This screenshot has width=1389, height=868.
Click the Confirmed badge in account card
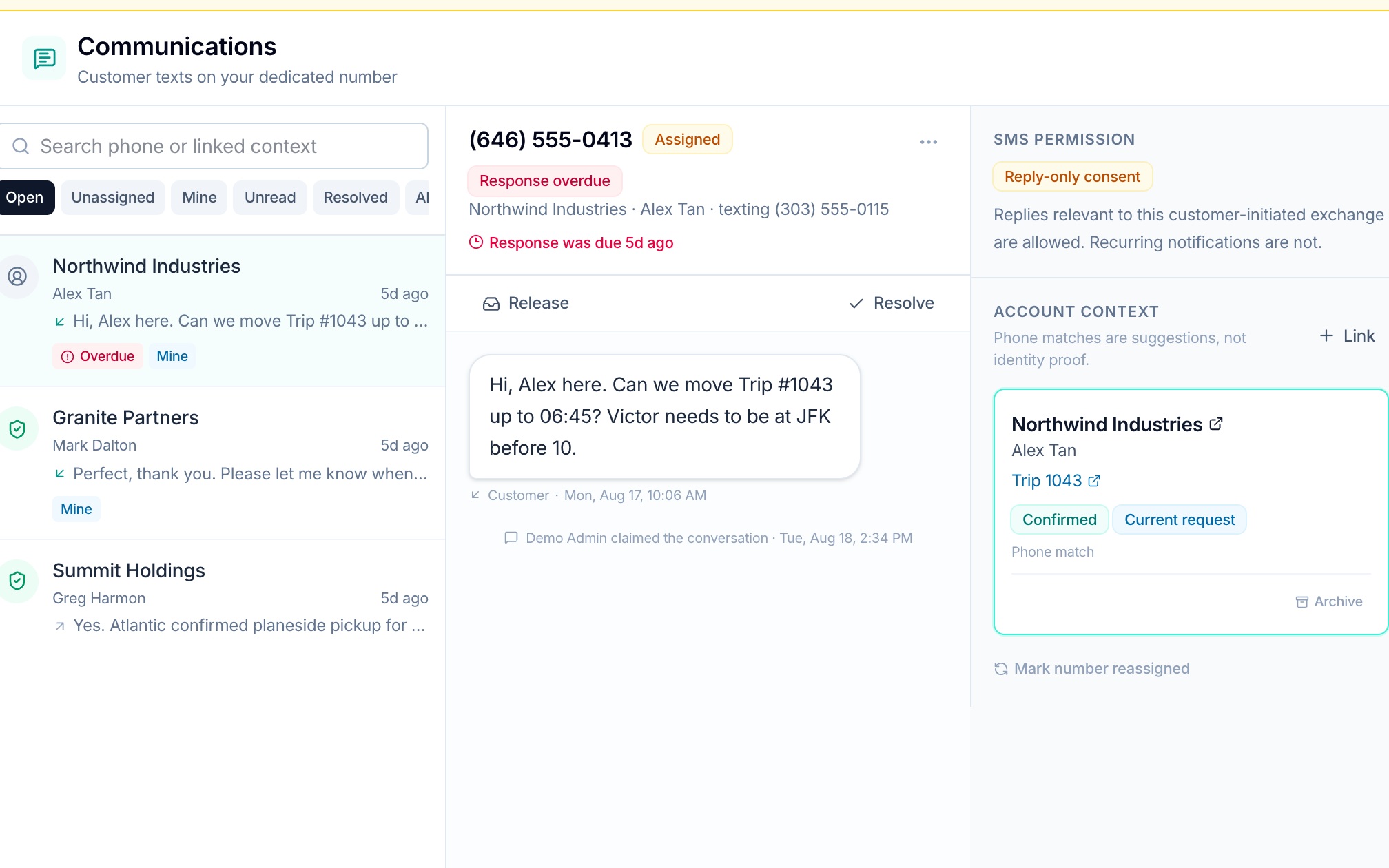tap(1059, 520)
